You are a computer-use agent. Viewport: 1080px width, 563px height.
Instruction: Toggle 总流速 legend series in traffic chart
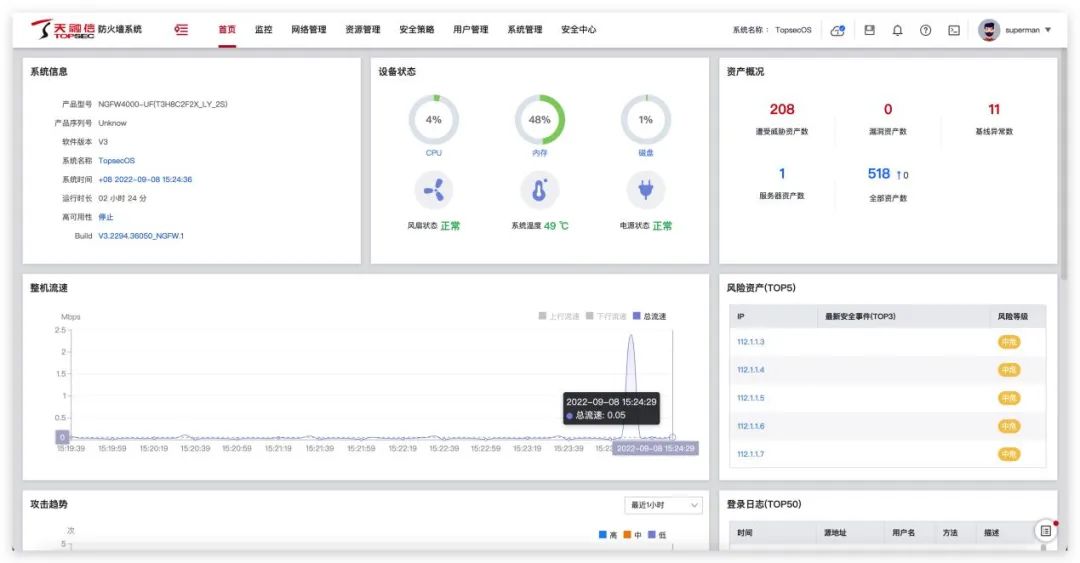[x=649, y=316]
